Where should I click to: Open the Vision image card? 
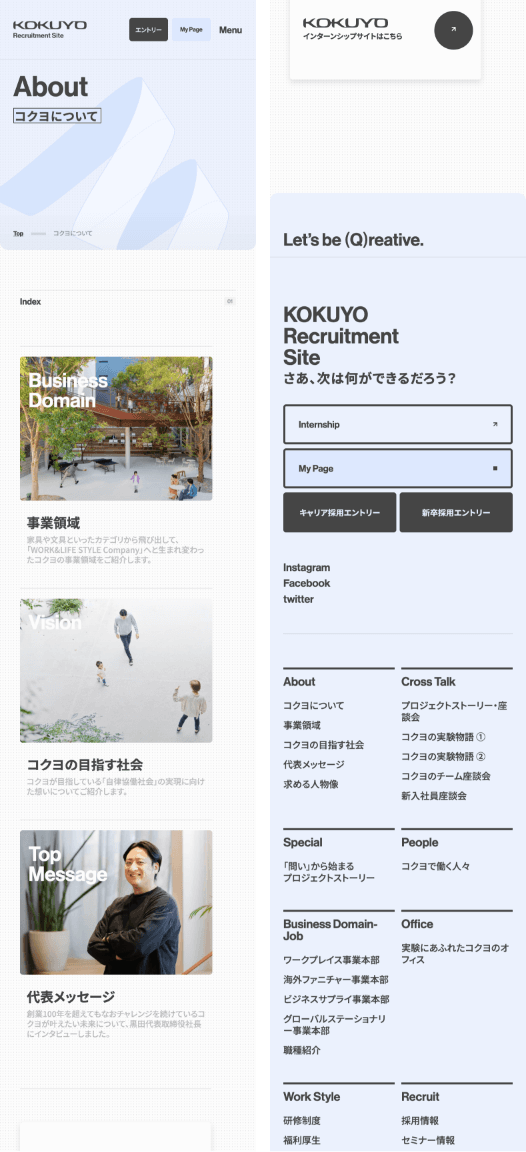click(116, 670)
